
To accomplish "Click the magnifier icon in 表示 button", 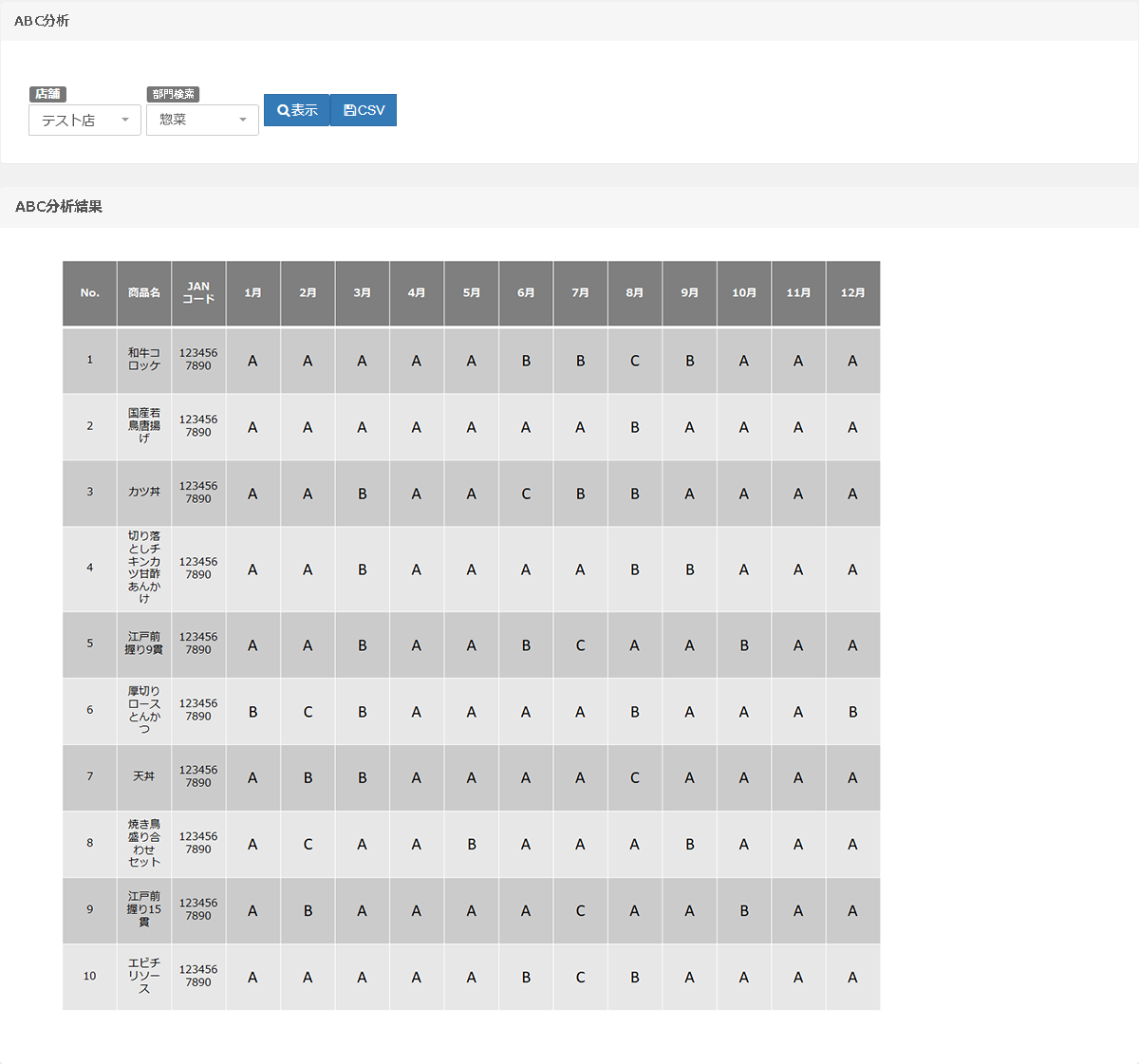I will [x=283, y=110].
